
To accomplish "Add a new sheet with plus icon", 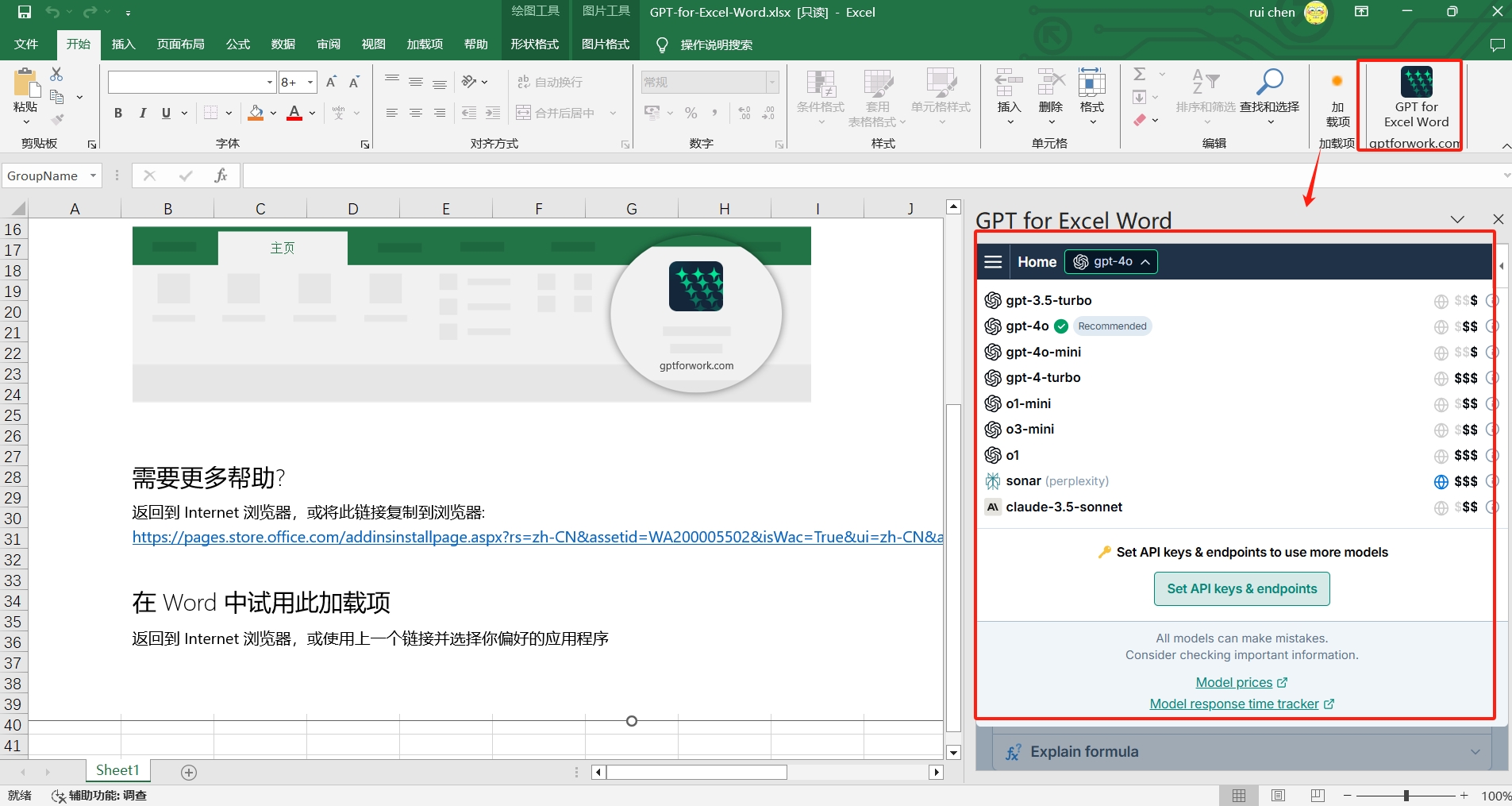I will pyautogui.click(x=189, y=772).
